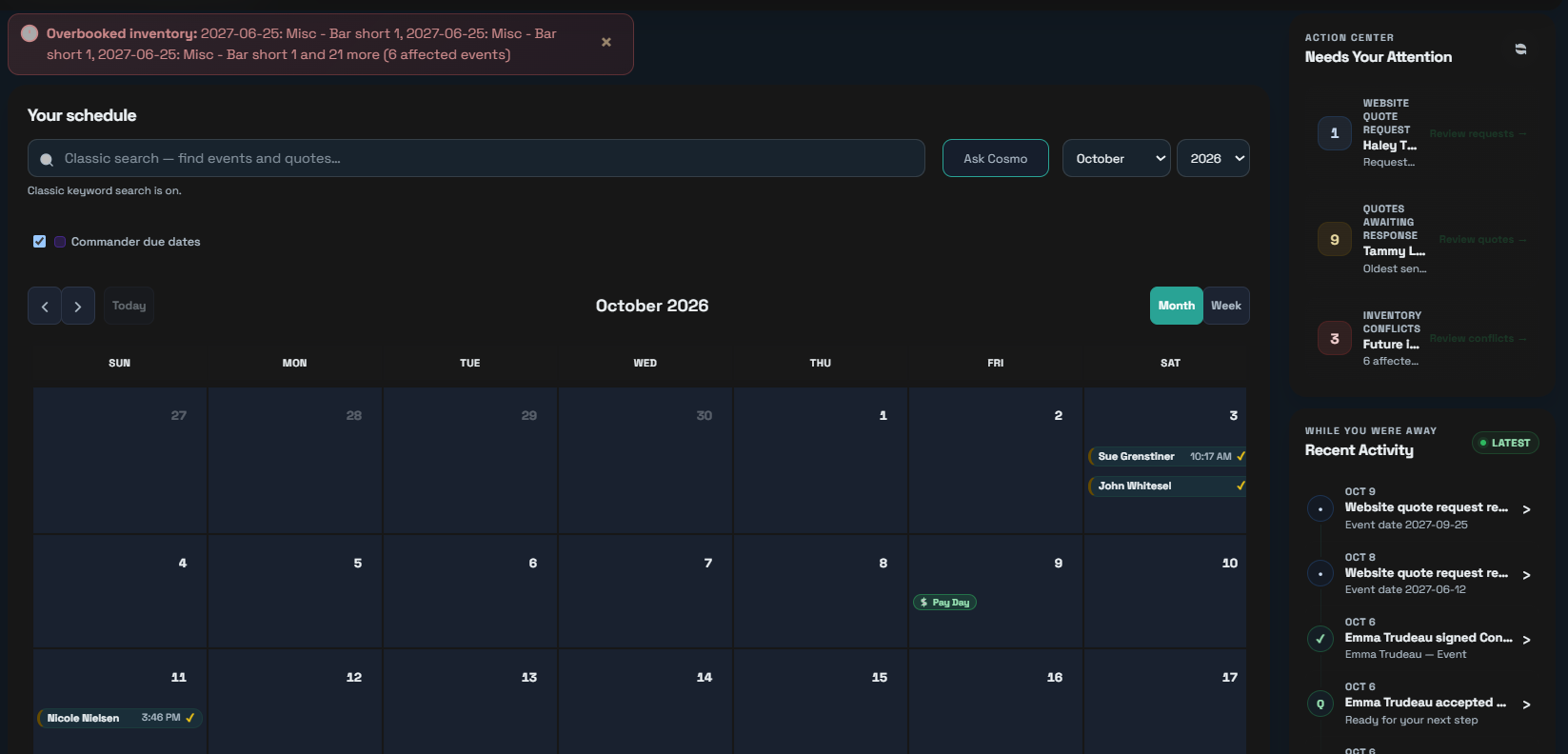Expand Oct 9 website quote request activity
This screenshot has height=754, width=1568.
coord(1526,509)
